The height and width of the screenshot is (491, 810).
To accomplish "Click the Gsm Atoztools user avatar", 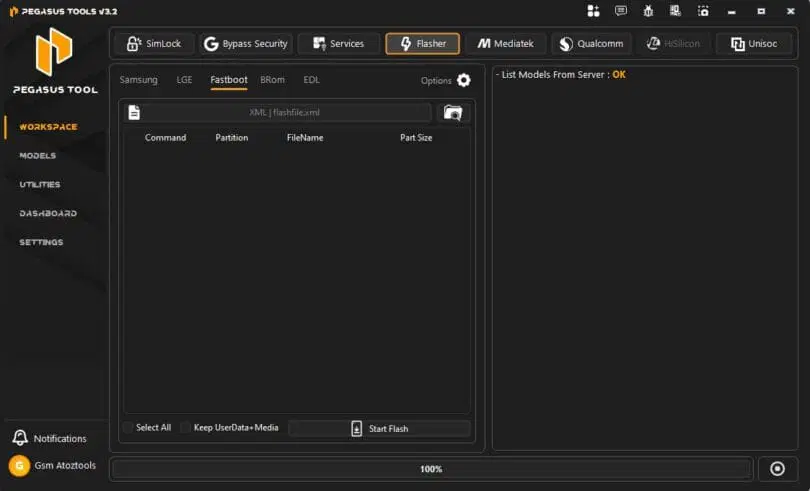I will click(19, 466).
